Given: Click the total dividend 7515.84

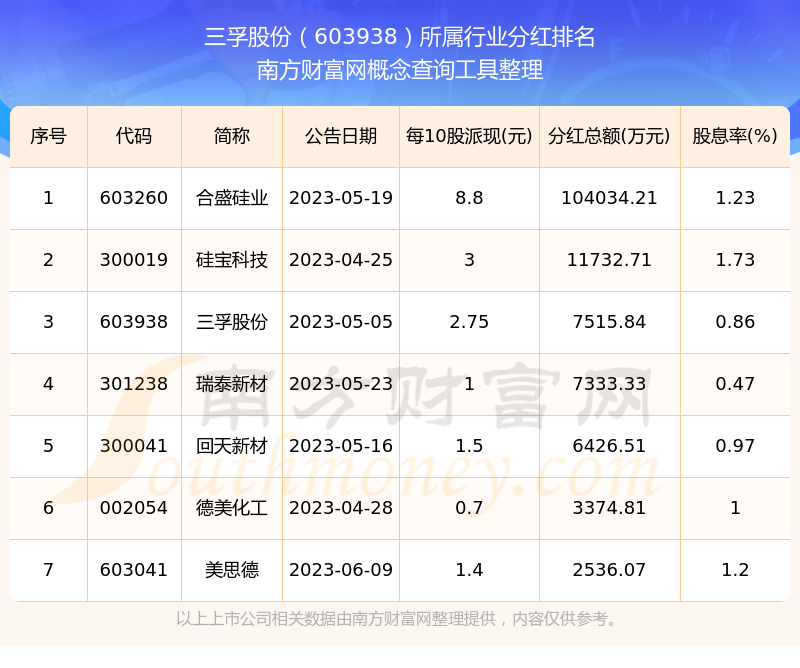Looking at the screenshot, I should [x=609, y=322].
